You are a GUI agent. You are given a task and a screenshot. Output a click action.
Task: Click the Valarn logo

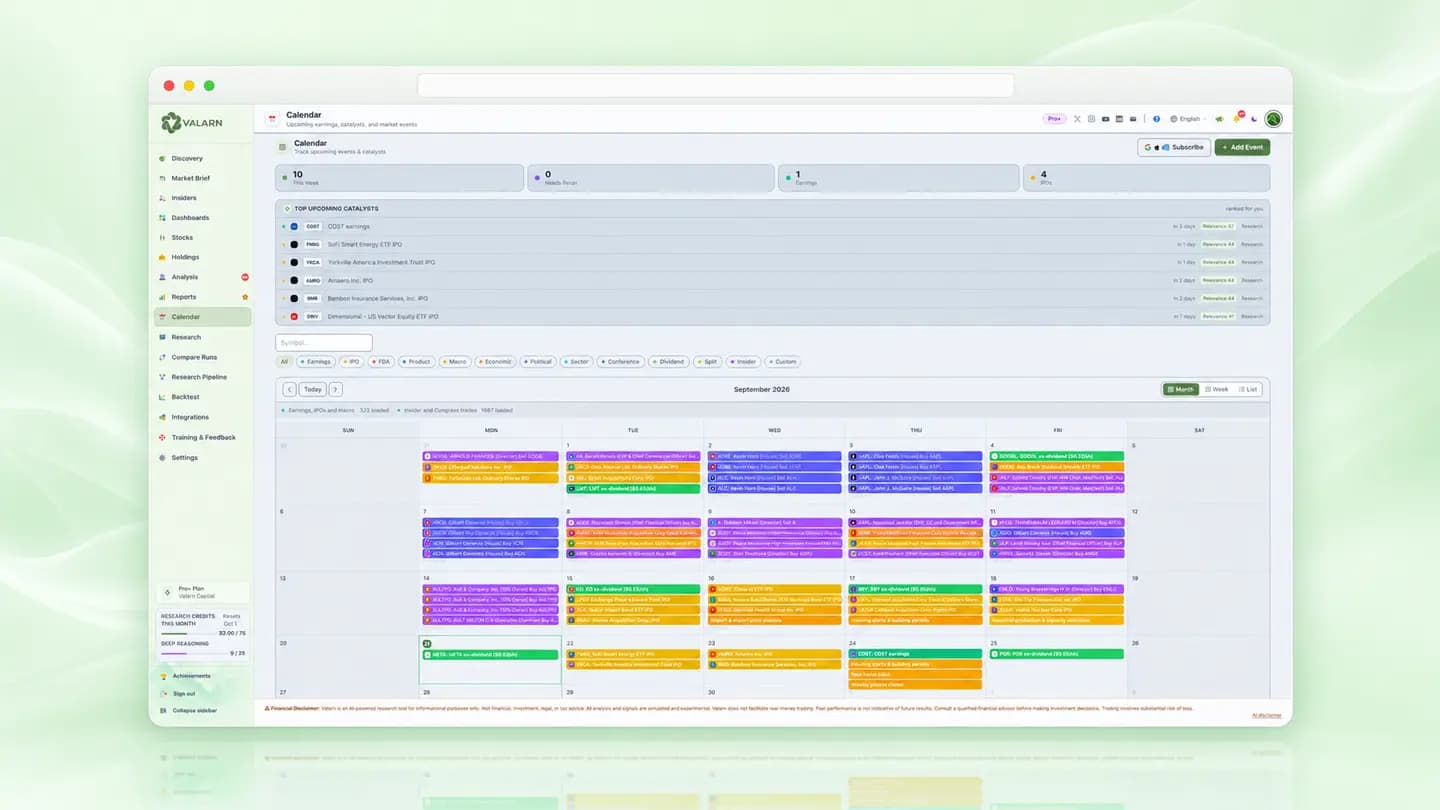[x=192, y=123]
